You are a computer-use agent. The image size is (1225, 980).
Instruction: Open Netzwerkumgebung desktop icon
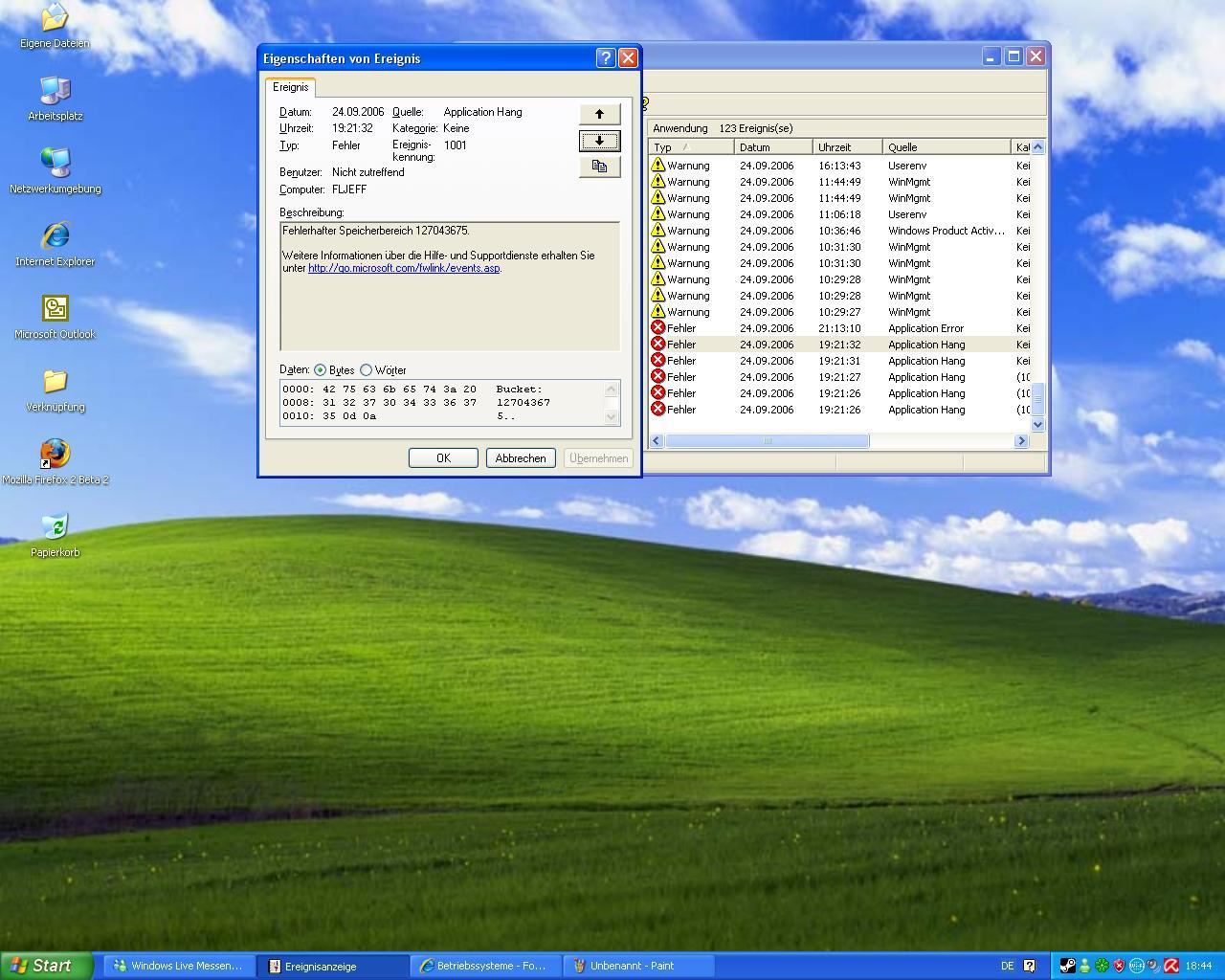pos(55,170)
